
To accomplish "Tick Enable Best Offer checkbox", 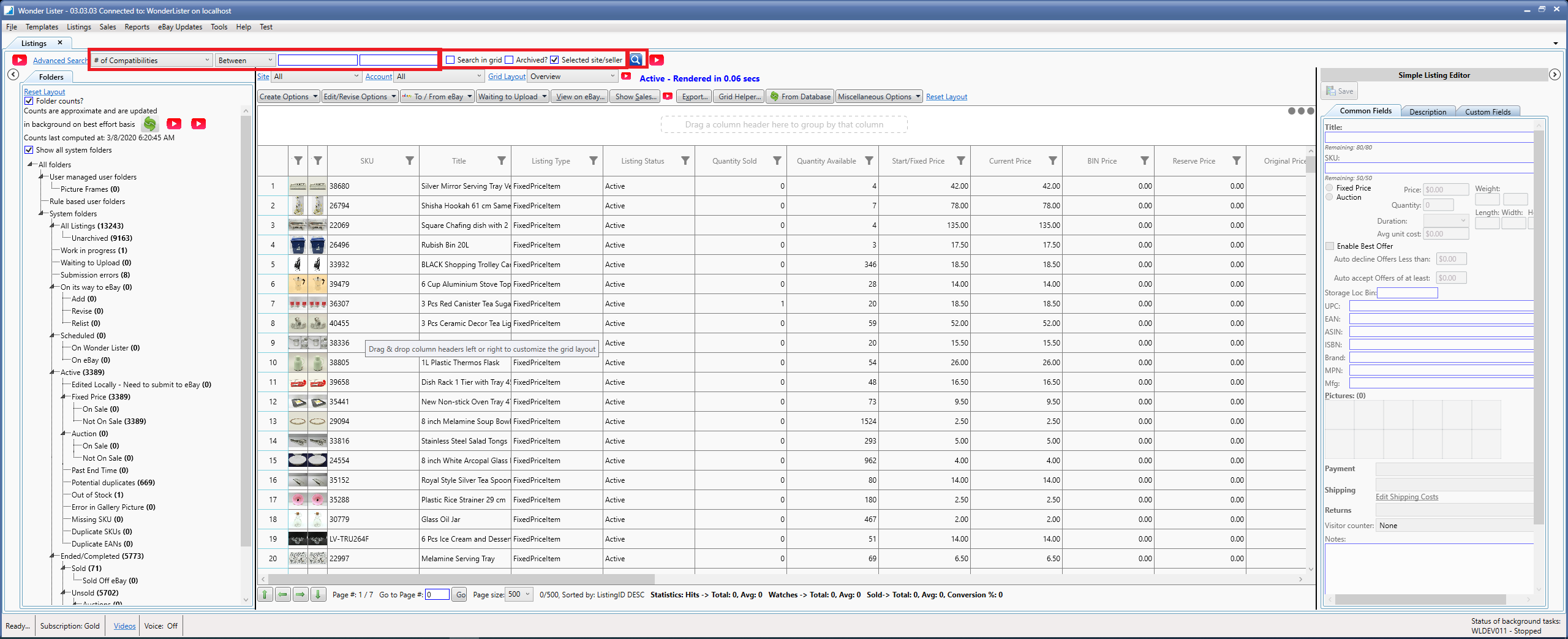I will [1330, 246].
